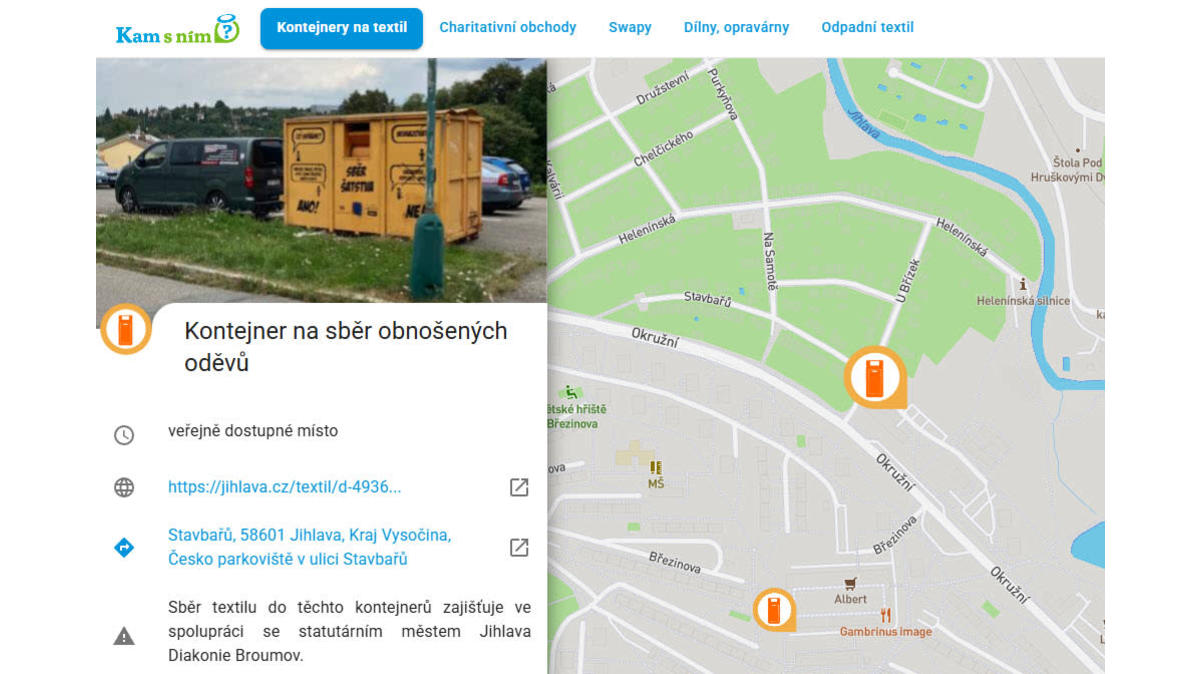Click the Gambrinus Image restaurant marker
Image resolution: width=1200 pixels, height=674 pixels.
pyautogui.click(x=885, y=616)
